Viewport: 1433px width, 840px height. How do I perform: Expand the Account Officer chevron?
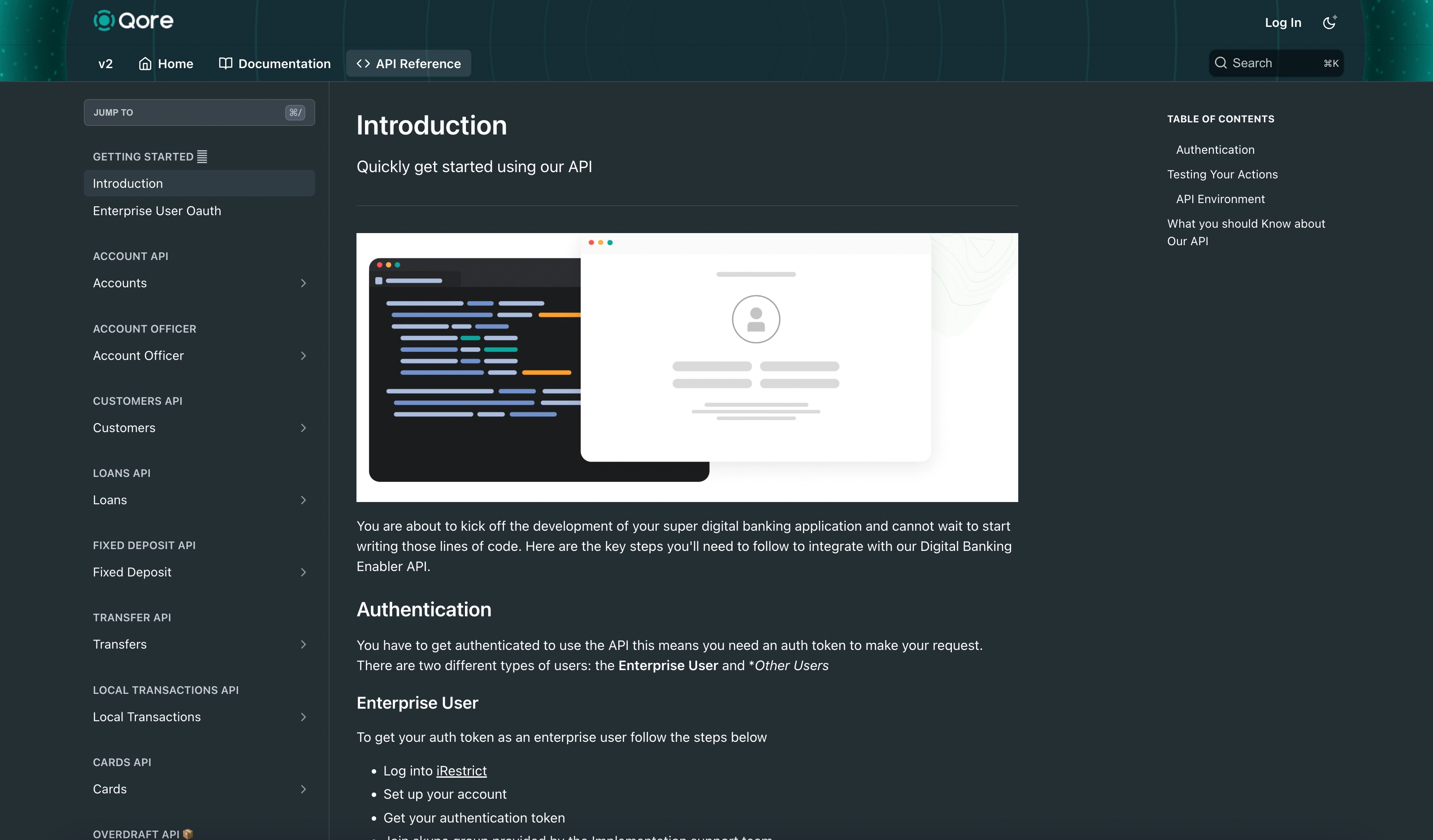303,356
